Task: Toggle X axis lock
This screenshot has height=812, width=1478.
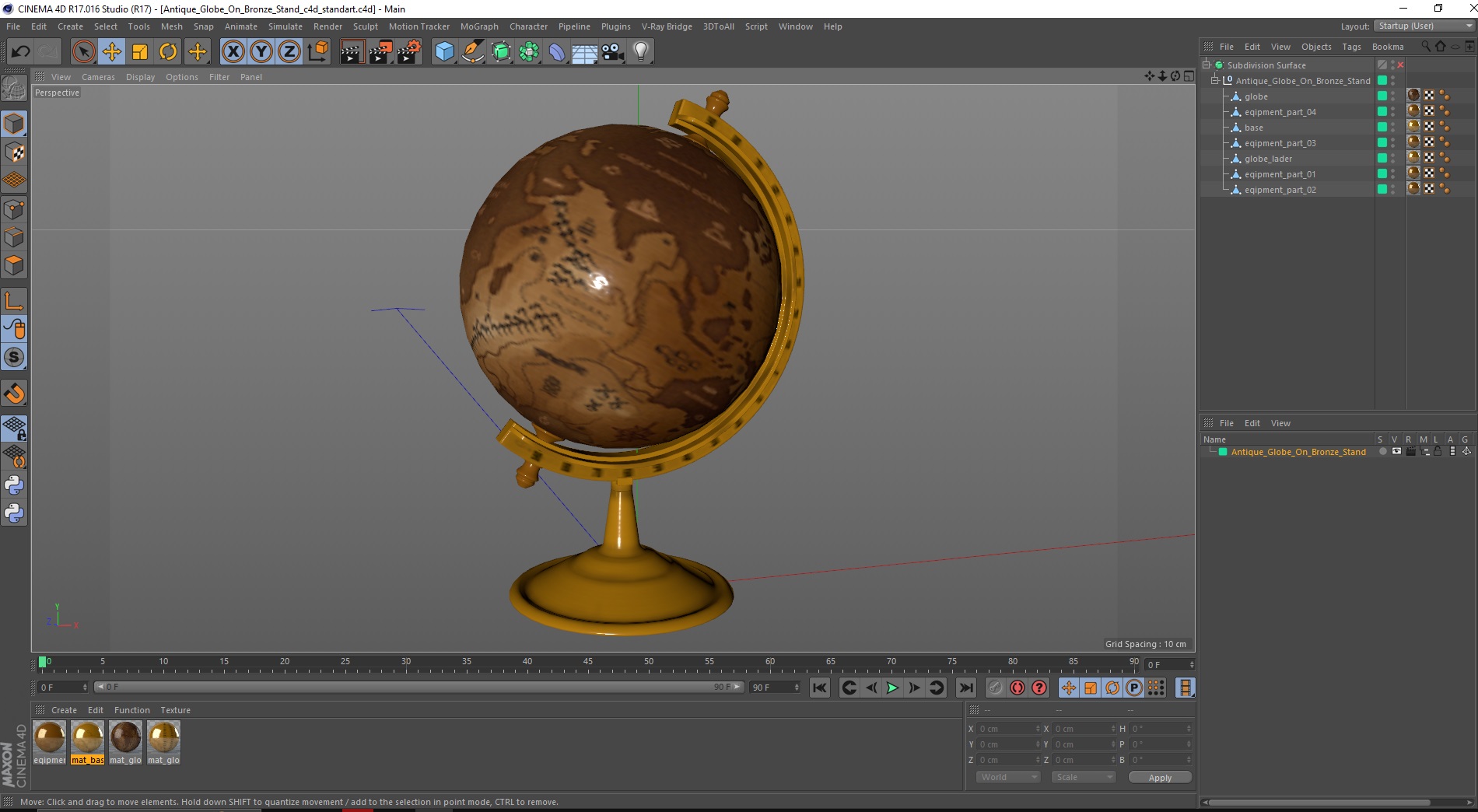Action: [x=233, y=52]
